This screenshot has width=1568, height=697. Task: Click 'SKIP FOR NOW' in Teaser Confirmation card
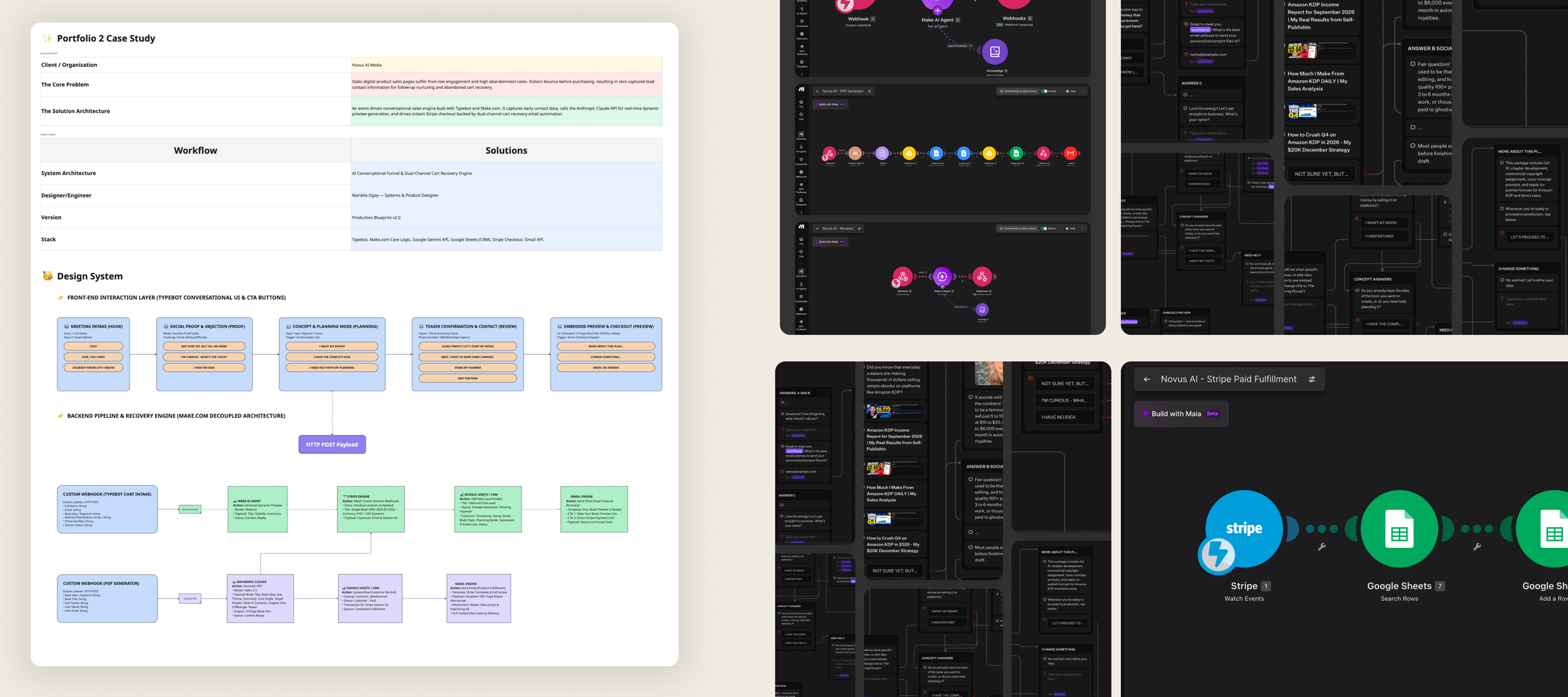coord(467,379)
